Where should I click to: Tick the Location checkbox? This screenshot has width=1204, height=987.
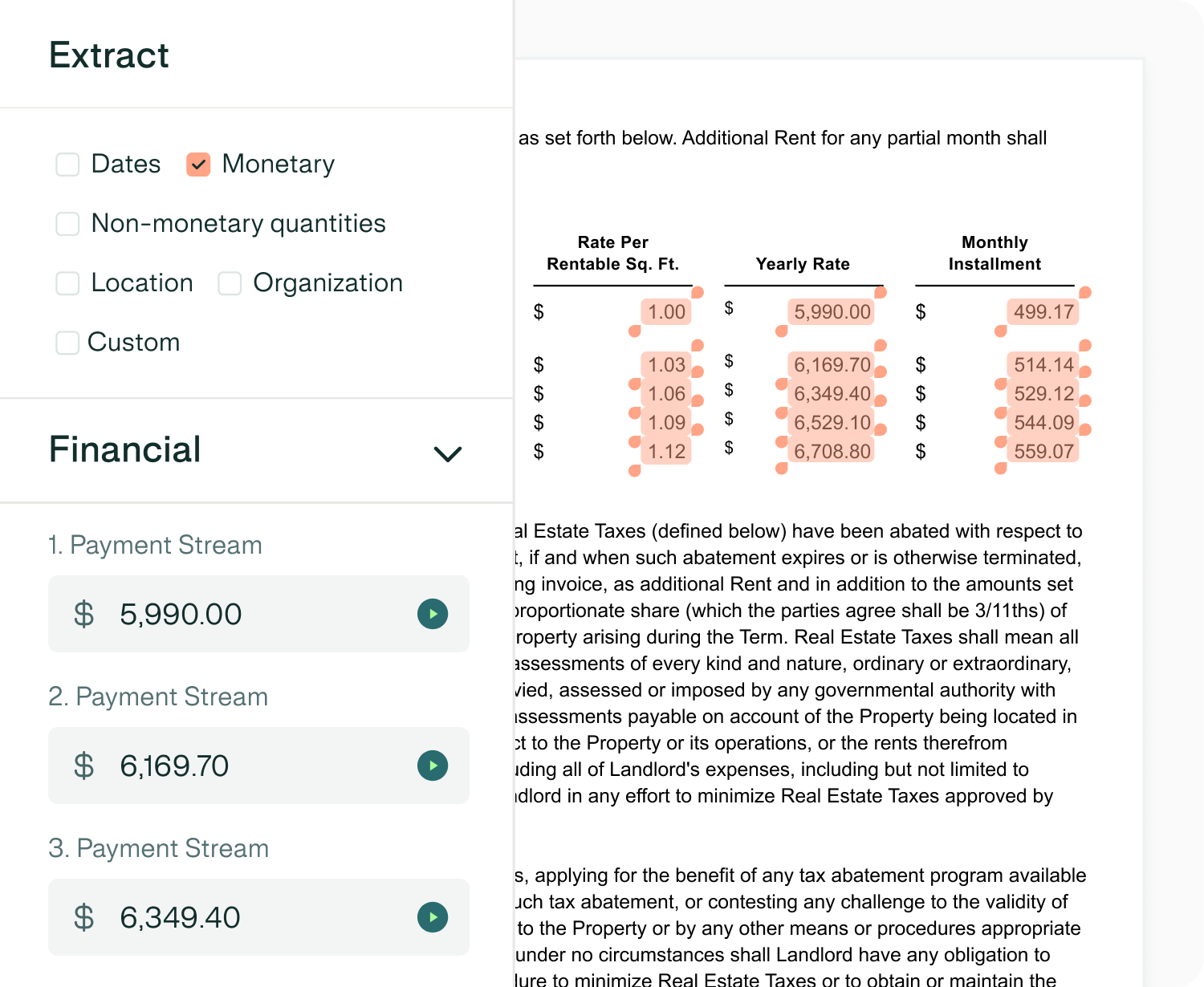(67, 283)
